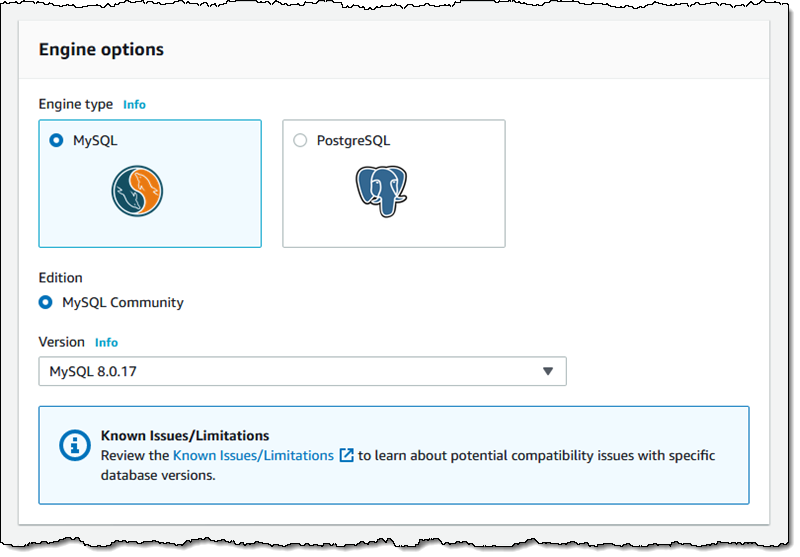The image size is (800, 557).
Task: Click the Engine options section header
Action: [101, 49]
